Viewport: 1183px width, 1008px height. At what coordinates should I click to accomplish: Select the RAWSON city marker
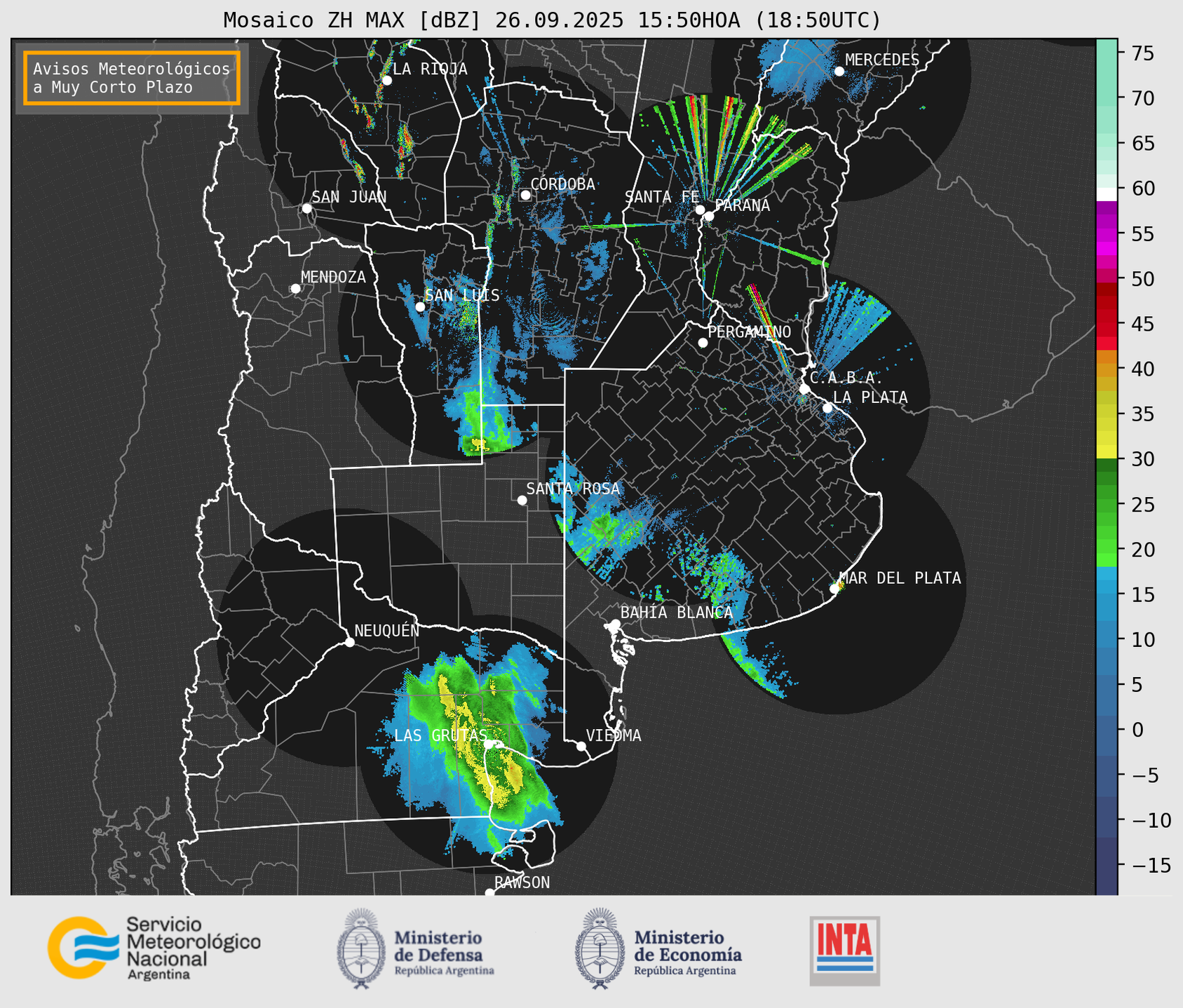point(489,892)
